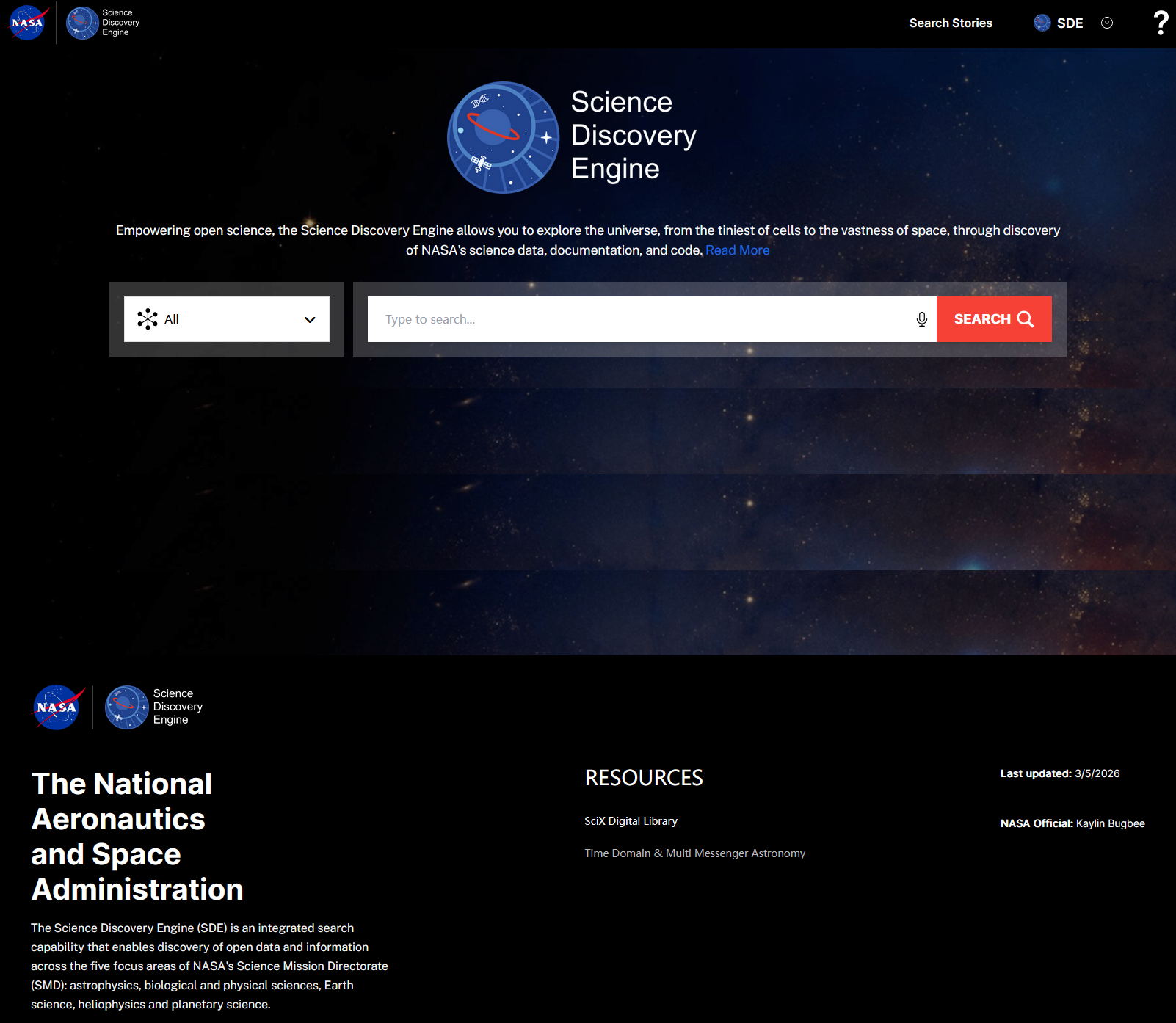Open Time Domain & Multi Messenger Astronomy link

tap(695, 853)
